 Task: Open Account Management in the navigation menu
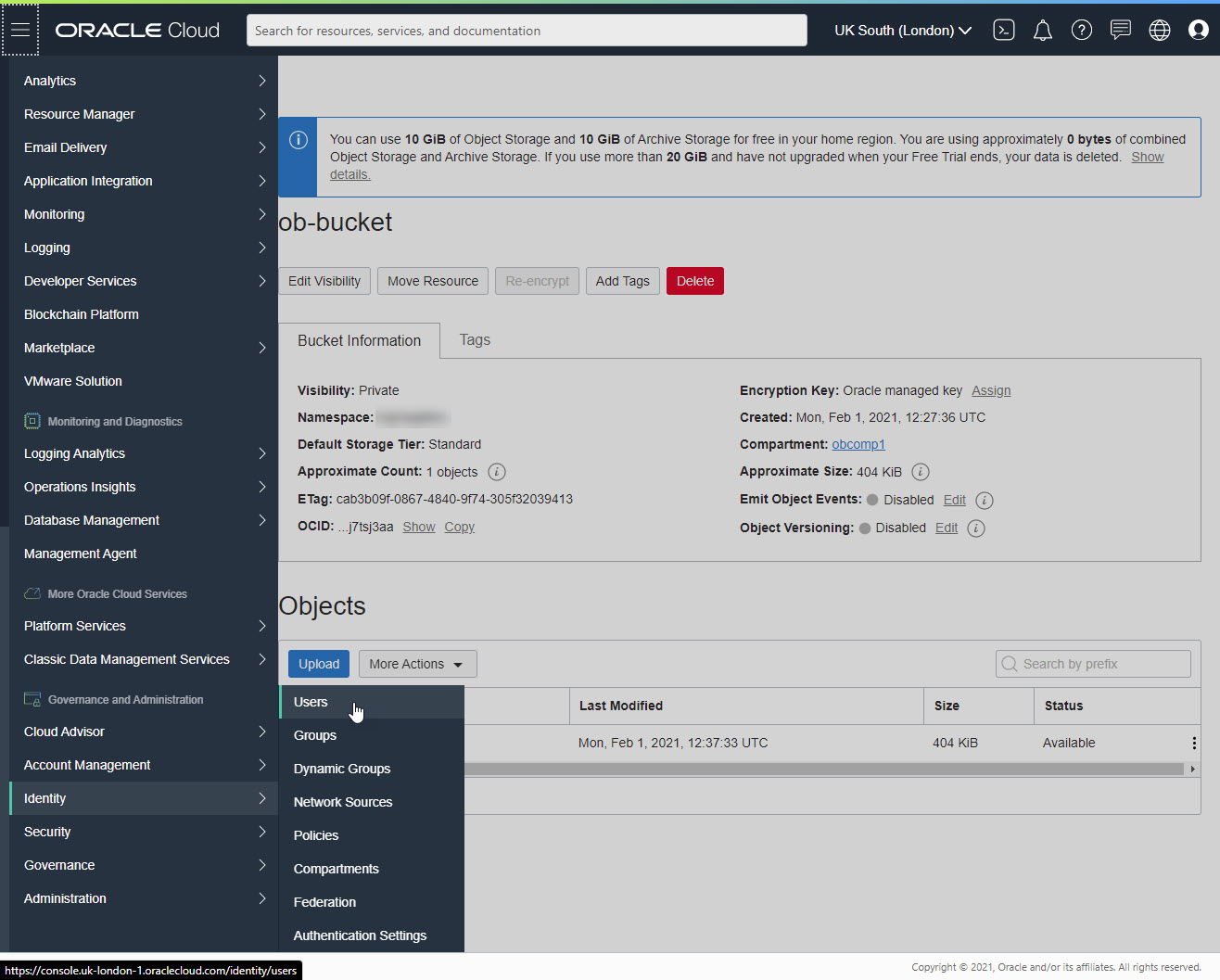(144, 765)
